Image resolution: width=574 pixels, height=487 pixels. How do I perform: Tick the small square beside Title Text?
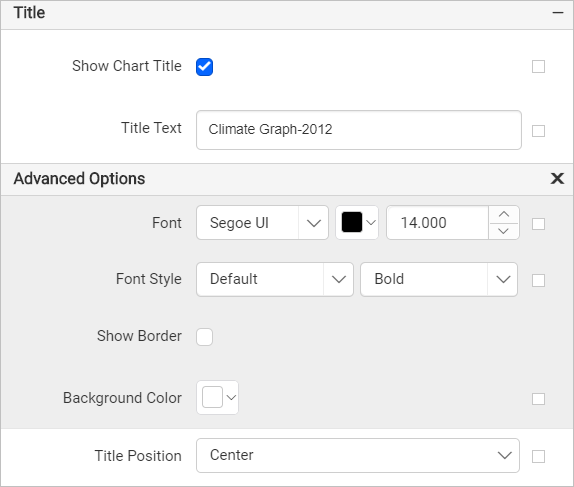pyautogui.click(x=538, y=131)
